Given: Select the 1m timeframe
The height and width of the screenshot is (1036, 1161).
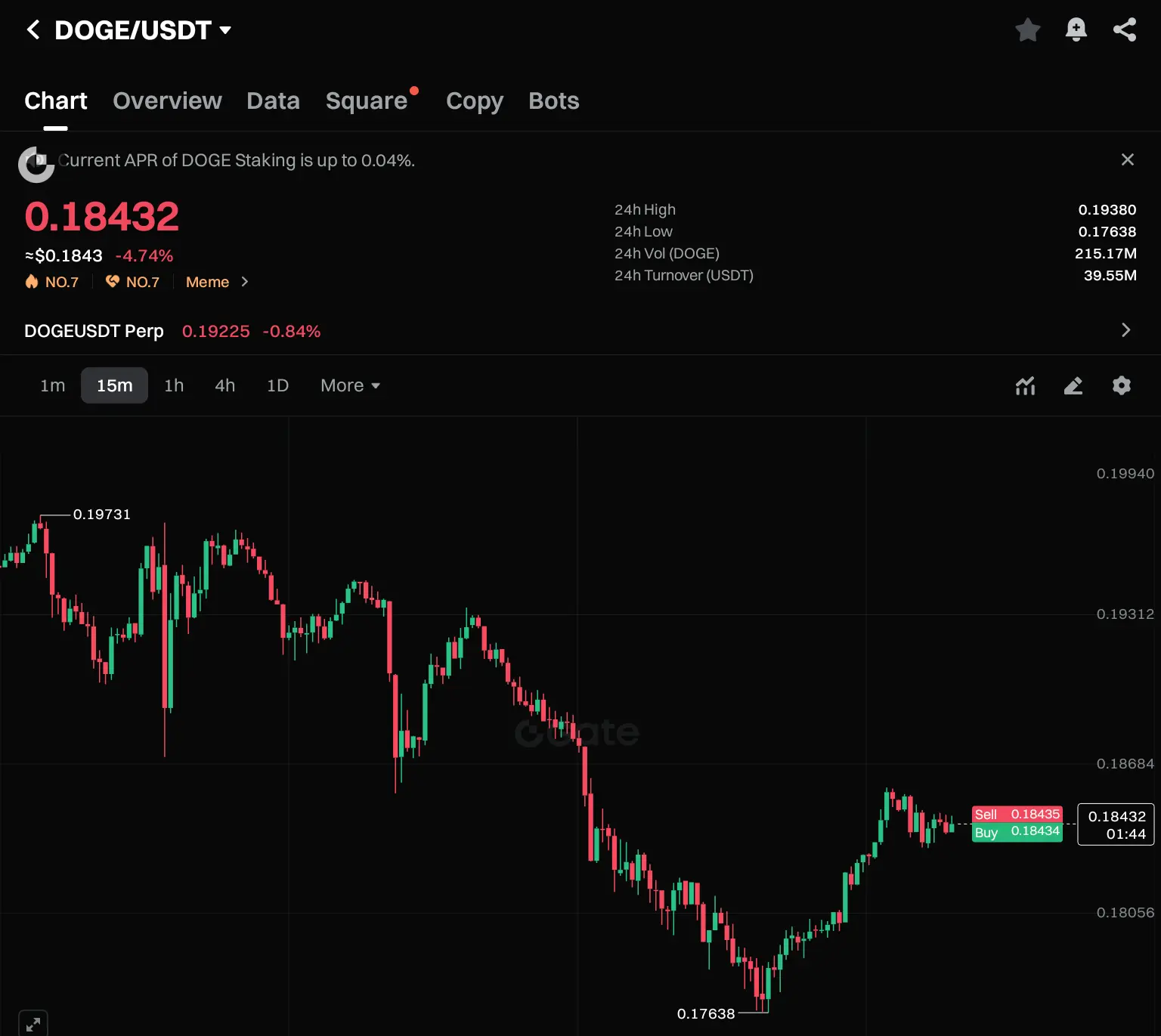Looking at the screenshot, I should 53,385.
